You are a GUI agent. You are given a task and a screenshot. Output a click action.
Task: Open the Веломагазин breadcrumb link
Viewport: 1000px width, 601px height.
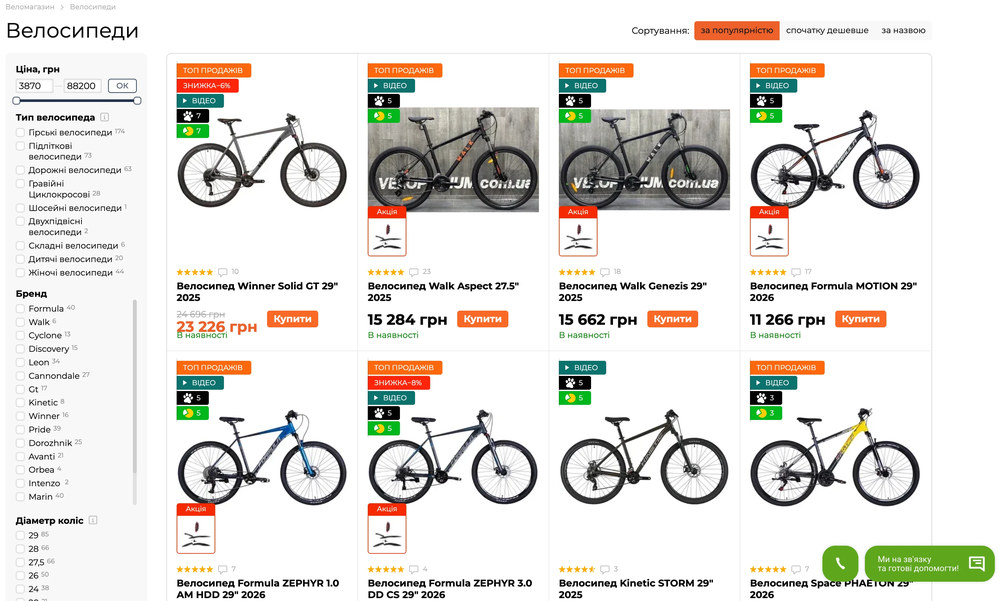click(x=29, y=6)
